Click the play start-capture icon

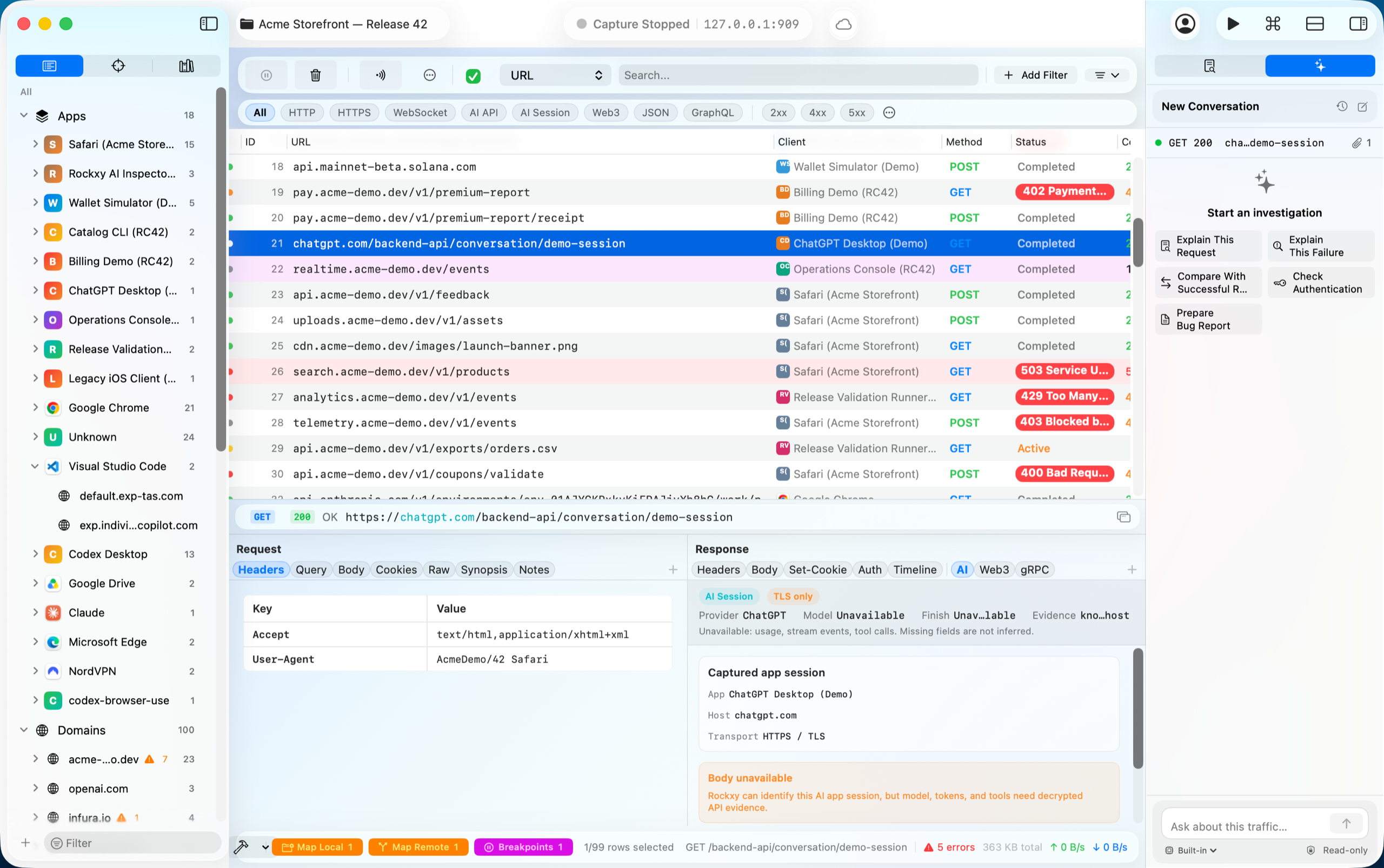[x=1233, y=24]
